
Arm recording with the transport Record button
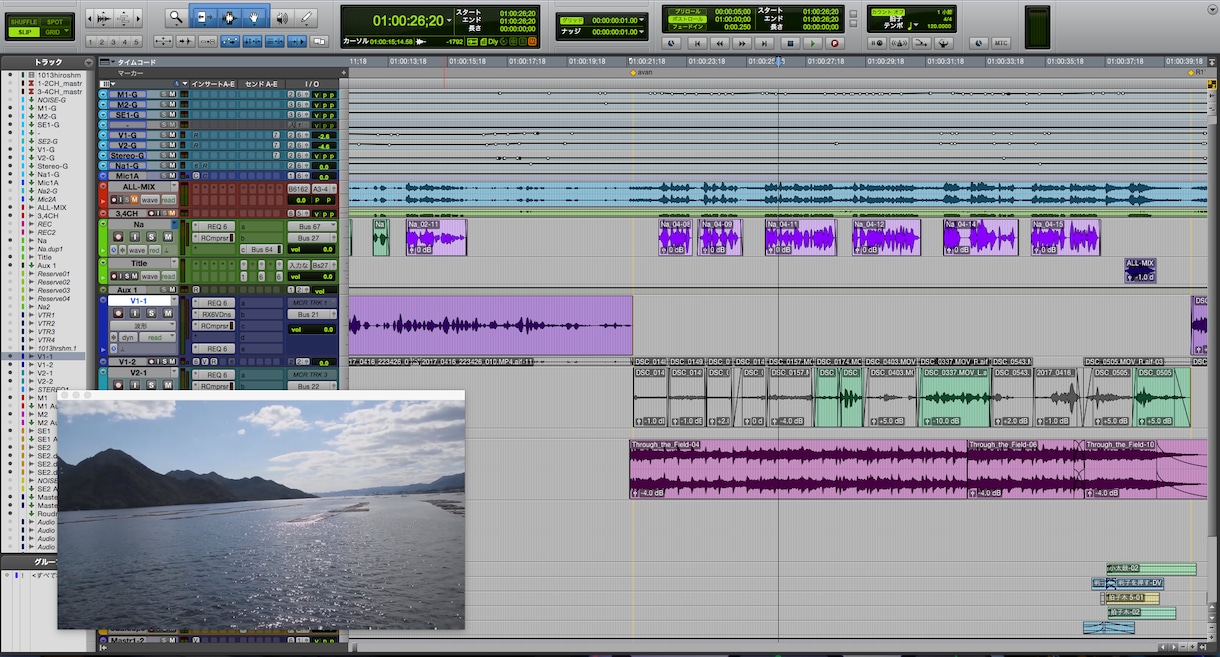pyautogui.click(x=835, y=43)
